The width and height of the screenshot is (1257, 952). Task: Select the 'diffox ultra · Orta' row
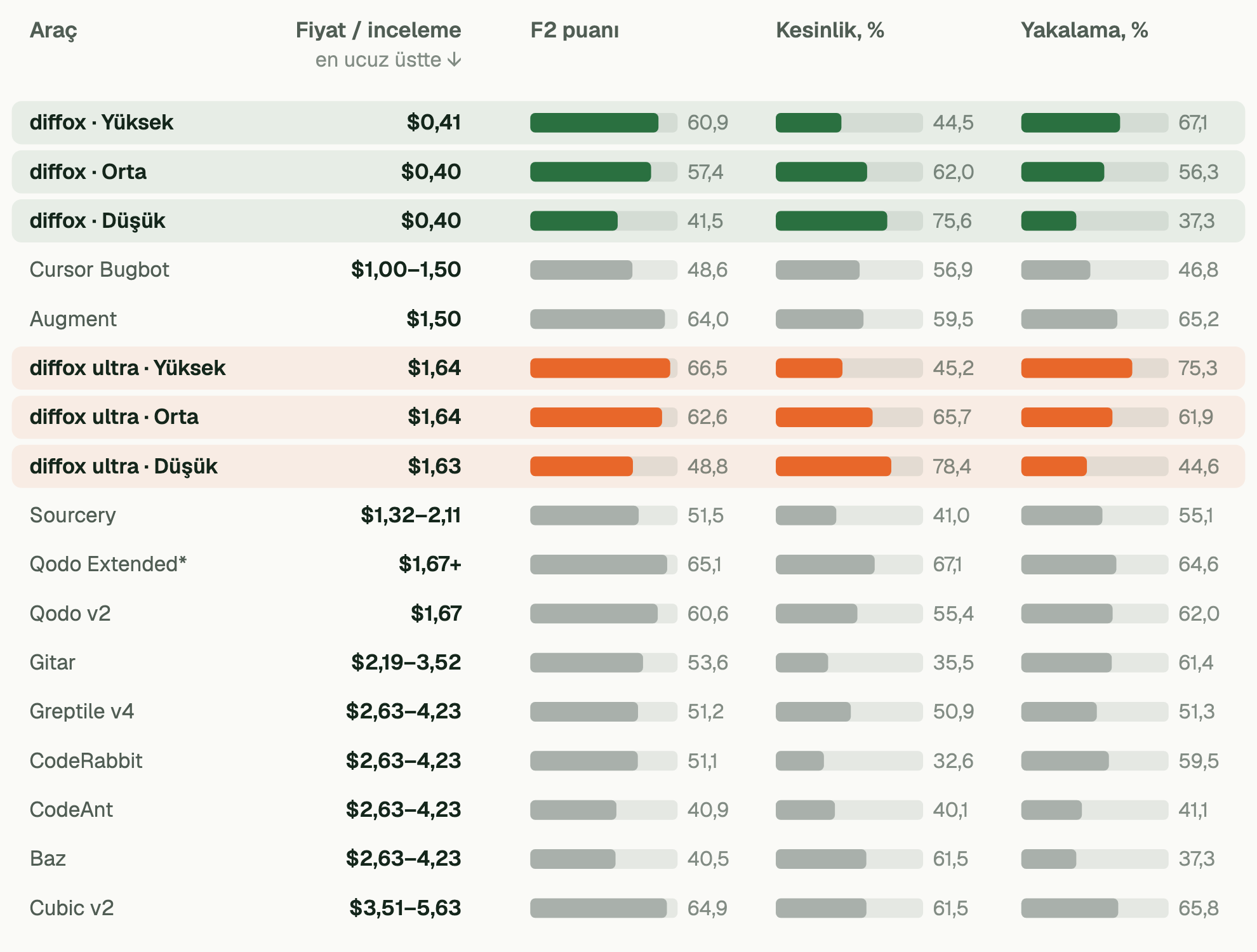pyautogui.click(x=628, y=417)
